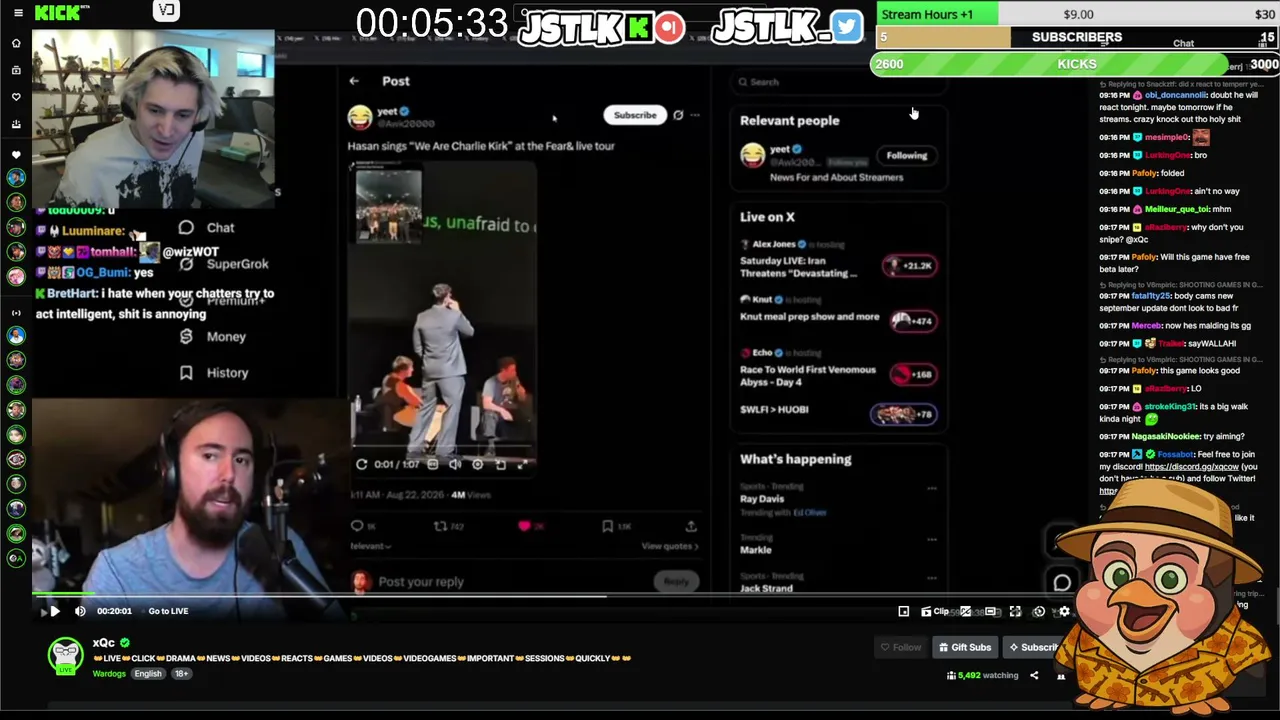Subscribe to xQc channel on Kick
The image size is (1280, 720).
coord(1033,647)
